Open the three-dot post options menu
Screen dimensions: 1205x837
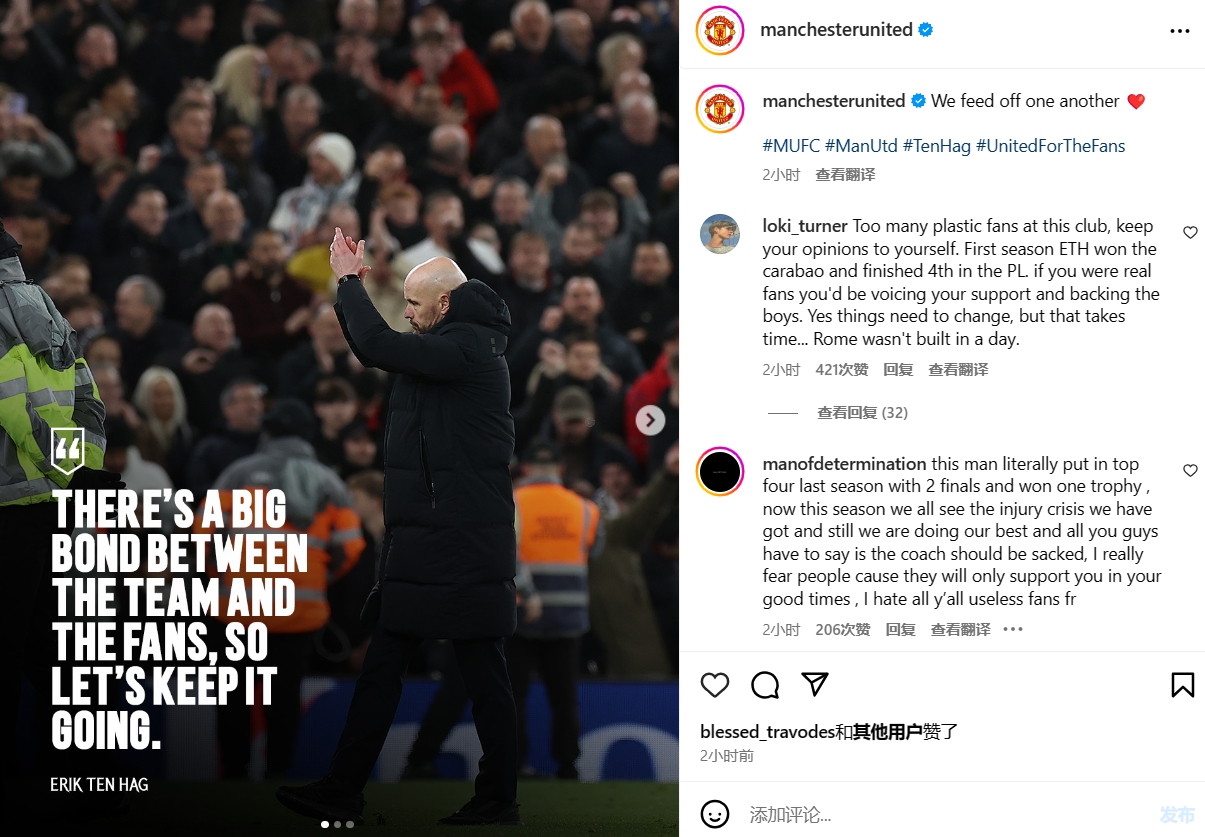pos(1180,31)
